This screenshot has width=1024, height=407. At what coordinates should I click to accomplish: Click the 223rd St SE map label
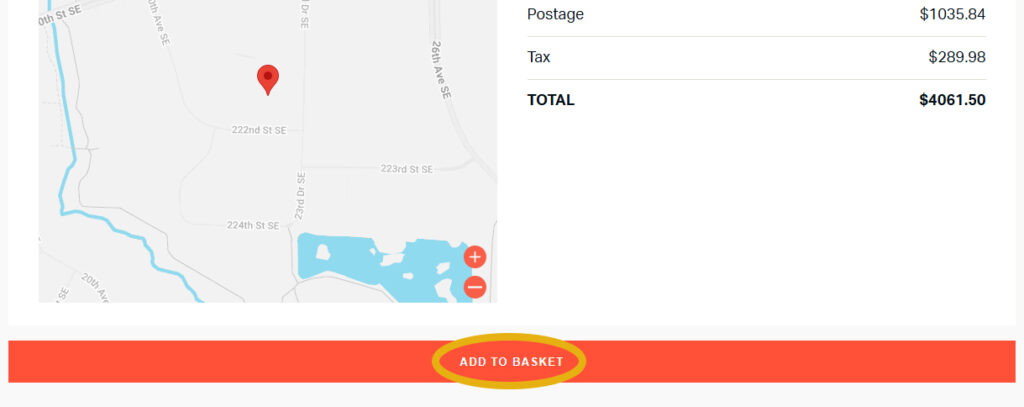tap(407, 169)
